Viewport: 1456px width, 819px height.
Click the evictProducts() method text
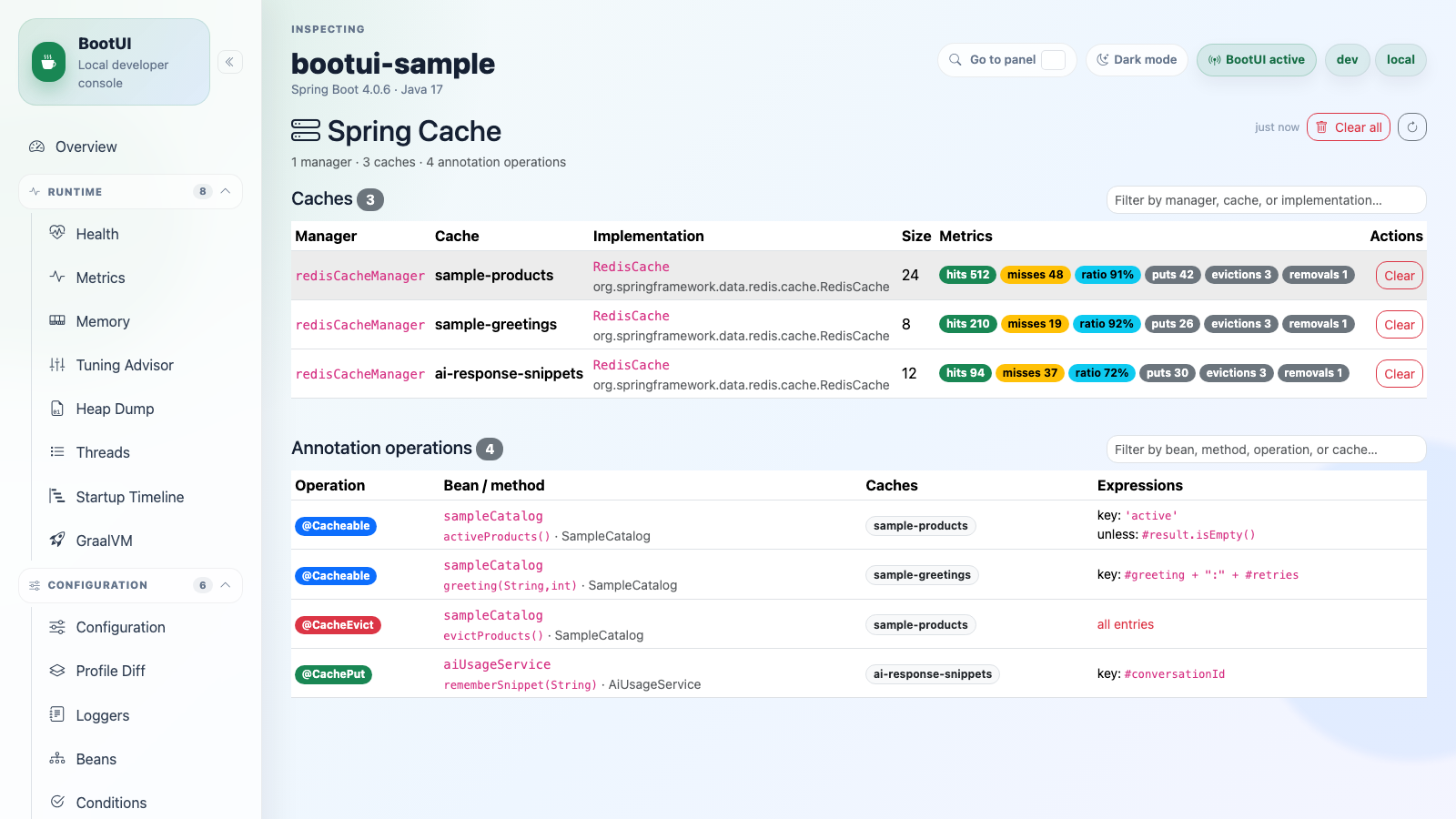[493, 636]
